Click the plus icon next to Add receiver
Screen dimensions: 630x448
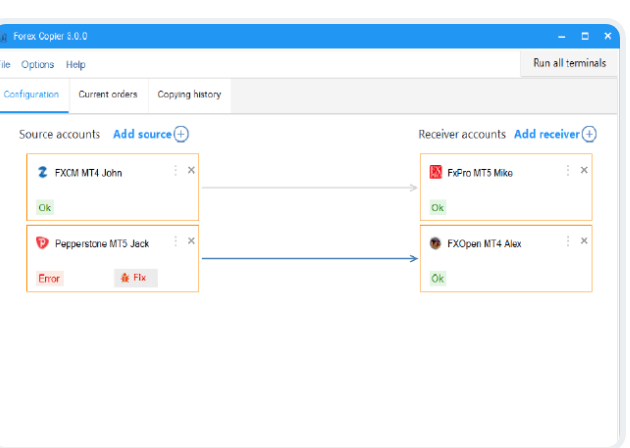pyautogui.click(x=589, y=134)
